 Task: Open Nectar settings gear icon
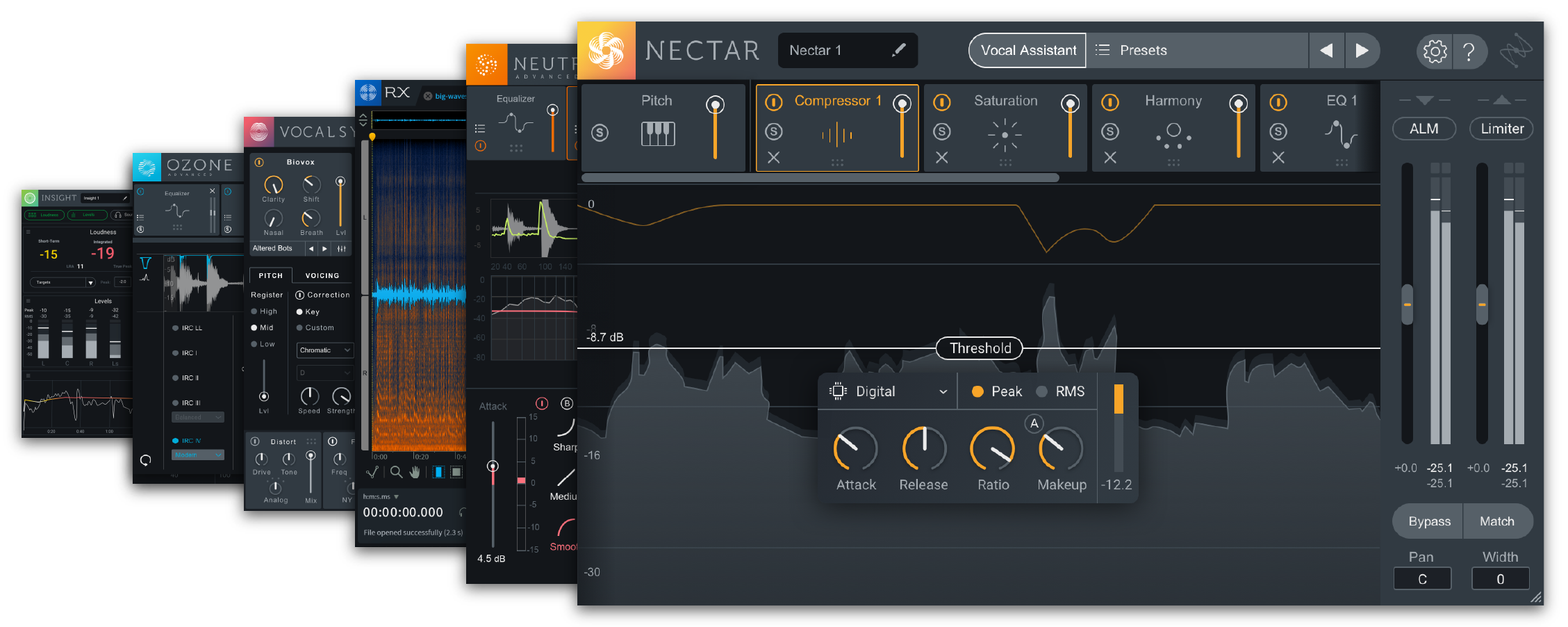pos(1435,51)
